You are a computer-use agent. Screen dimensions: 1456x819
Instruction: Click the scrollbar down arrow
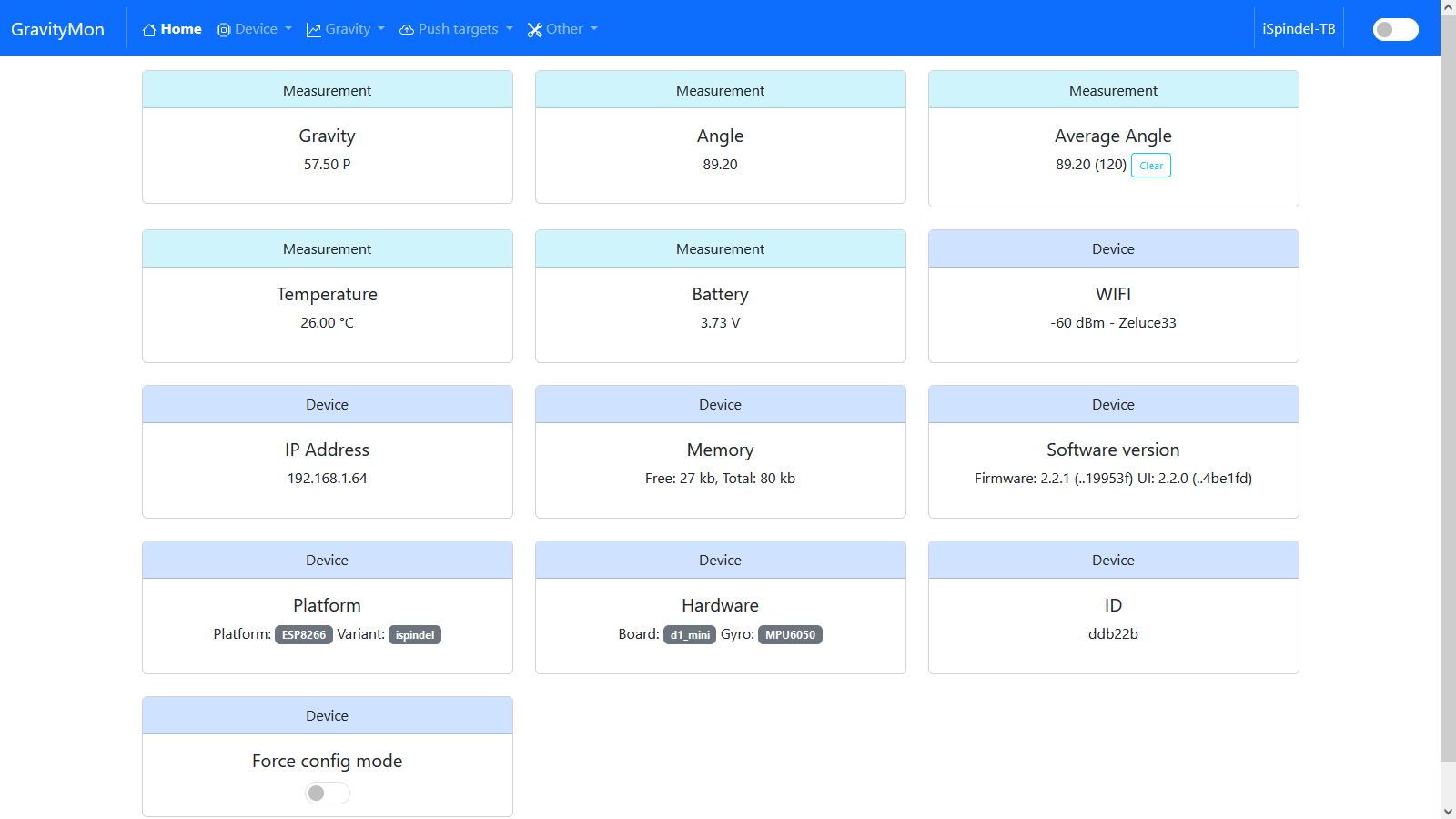(x=1448, y=811)
